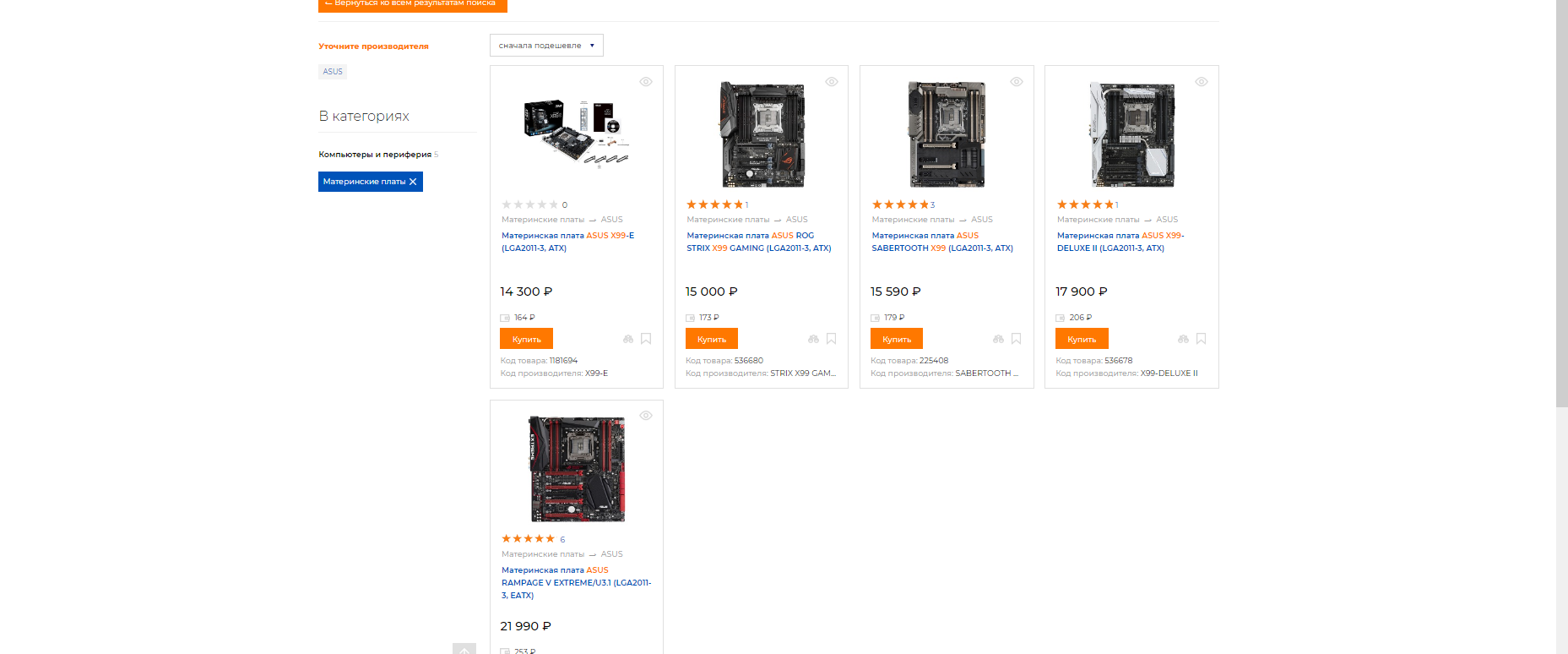The height and width of the screenshot is (654, 1568).
Task: Click the 15 590 ₽ price
Action: click(896, 292)
